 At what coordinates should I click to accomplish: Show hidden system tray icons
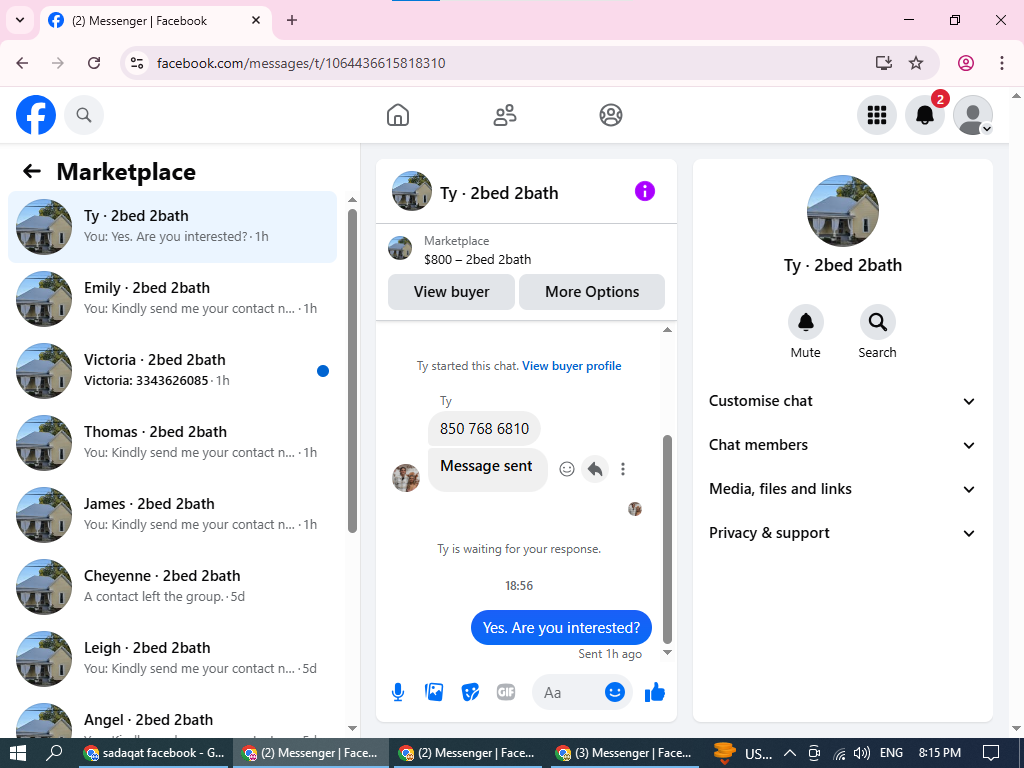790,753
